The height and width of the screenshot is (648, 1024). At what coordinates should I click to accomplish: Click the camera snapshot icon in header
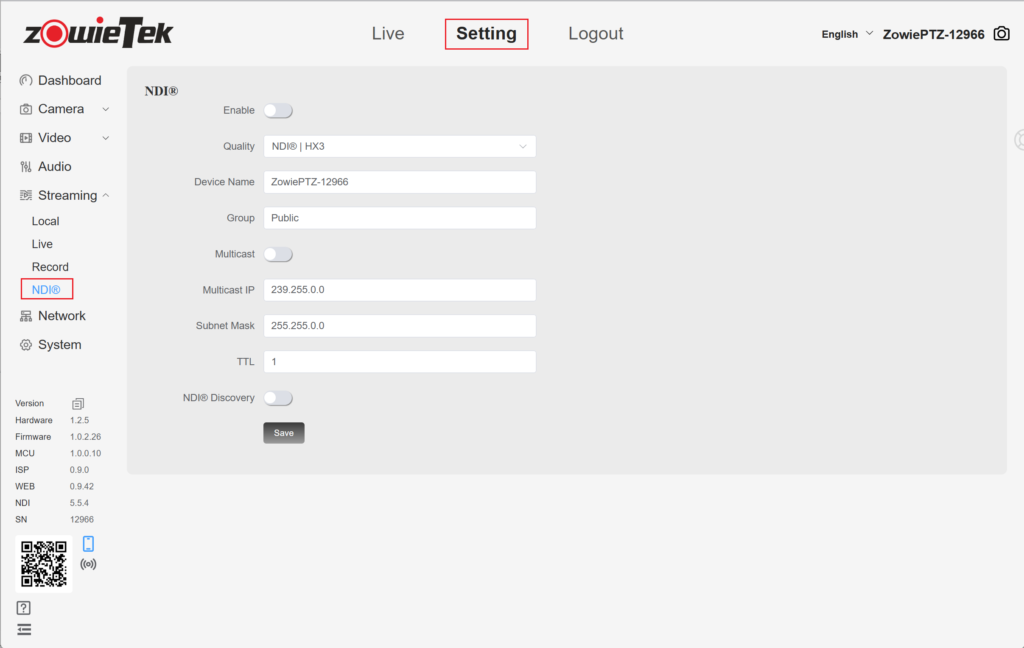tap(1001, 34)
